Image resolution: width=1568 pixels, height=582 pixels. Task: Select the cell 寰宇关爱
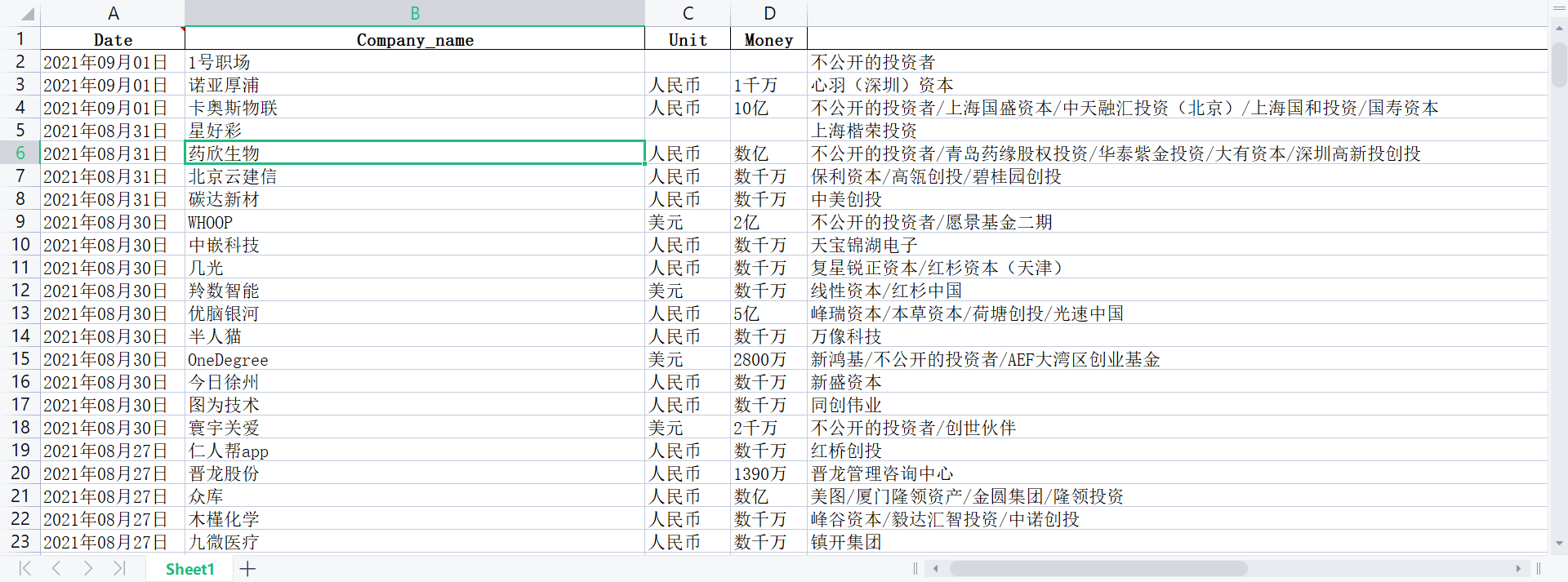(415, 427)
